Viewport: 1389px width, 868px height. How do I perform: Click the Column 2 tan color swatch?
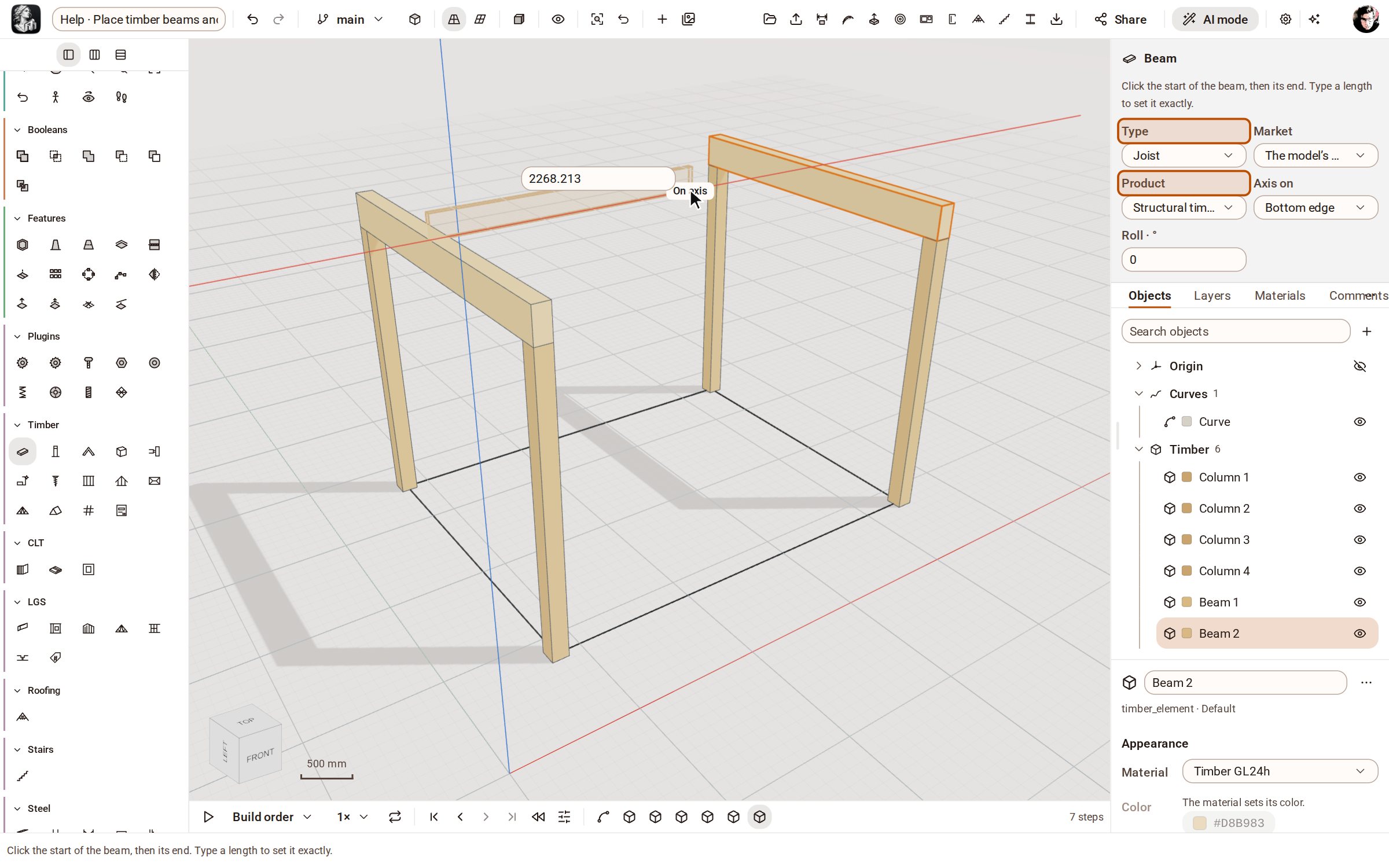pyautogui.click(x=1186, y=508)
